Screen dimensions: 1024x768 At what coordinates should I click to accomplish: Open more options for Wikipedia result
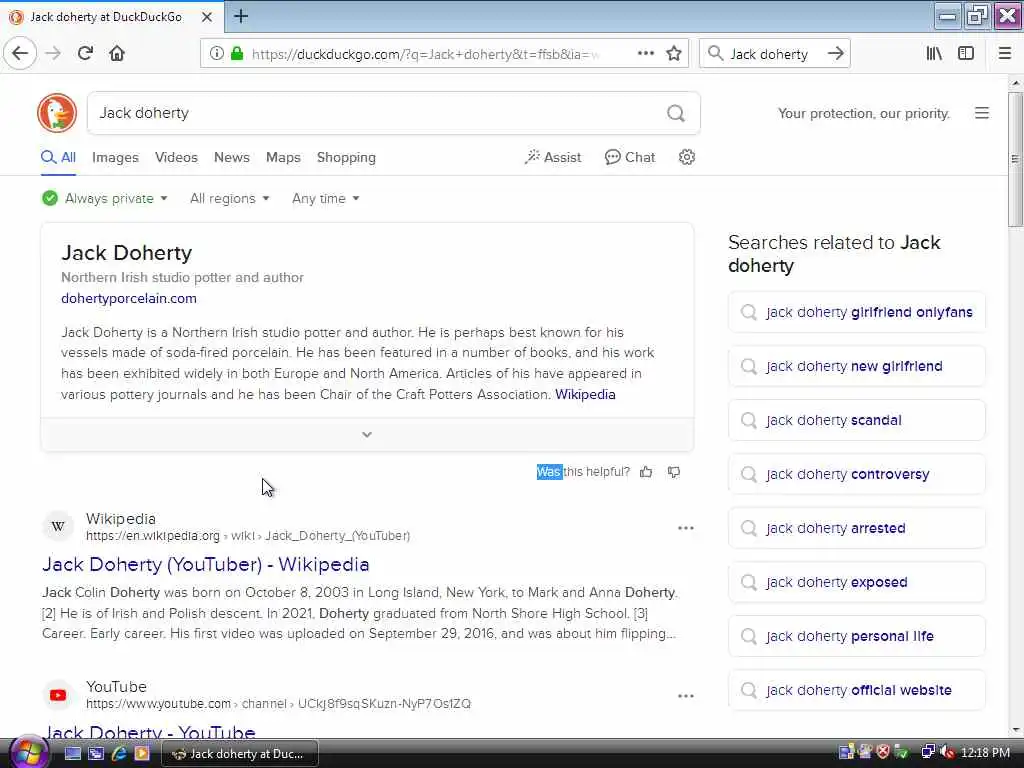[x=686, y=528]
